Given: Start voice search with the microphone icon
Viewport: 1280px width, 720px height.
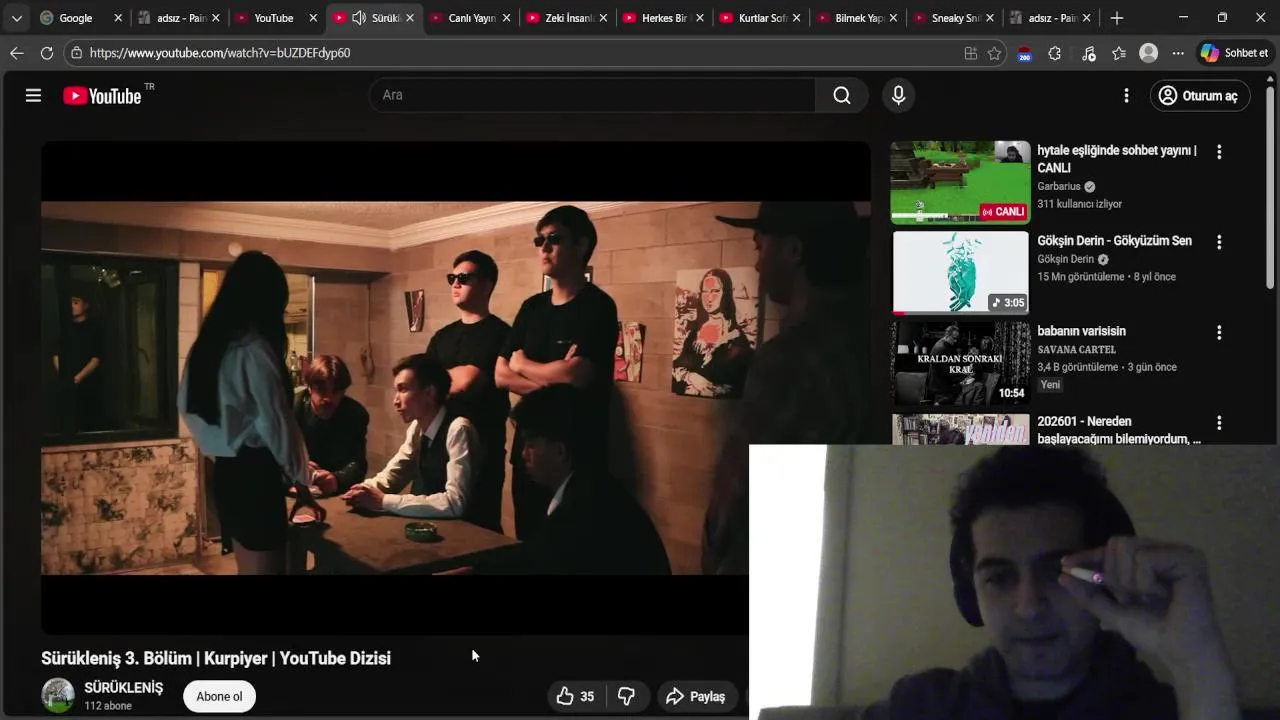Looking at the screenshot, I should point(898,95).
